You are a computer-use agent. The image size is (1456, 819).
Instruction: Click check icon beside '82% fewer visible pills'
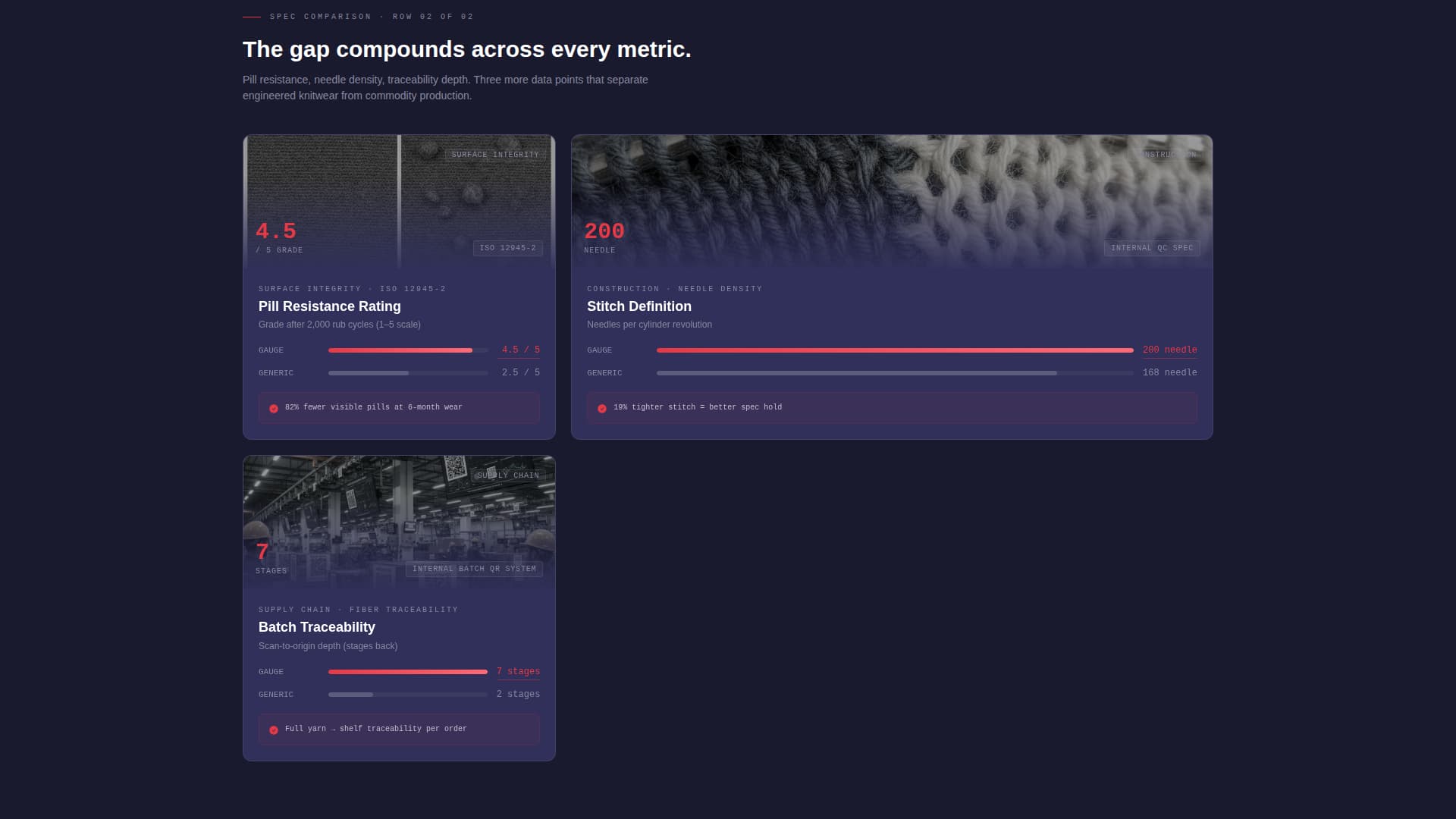(274, 408)
